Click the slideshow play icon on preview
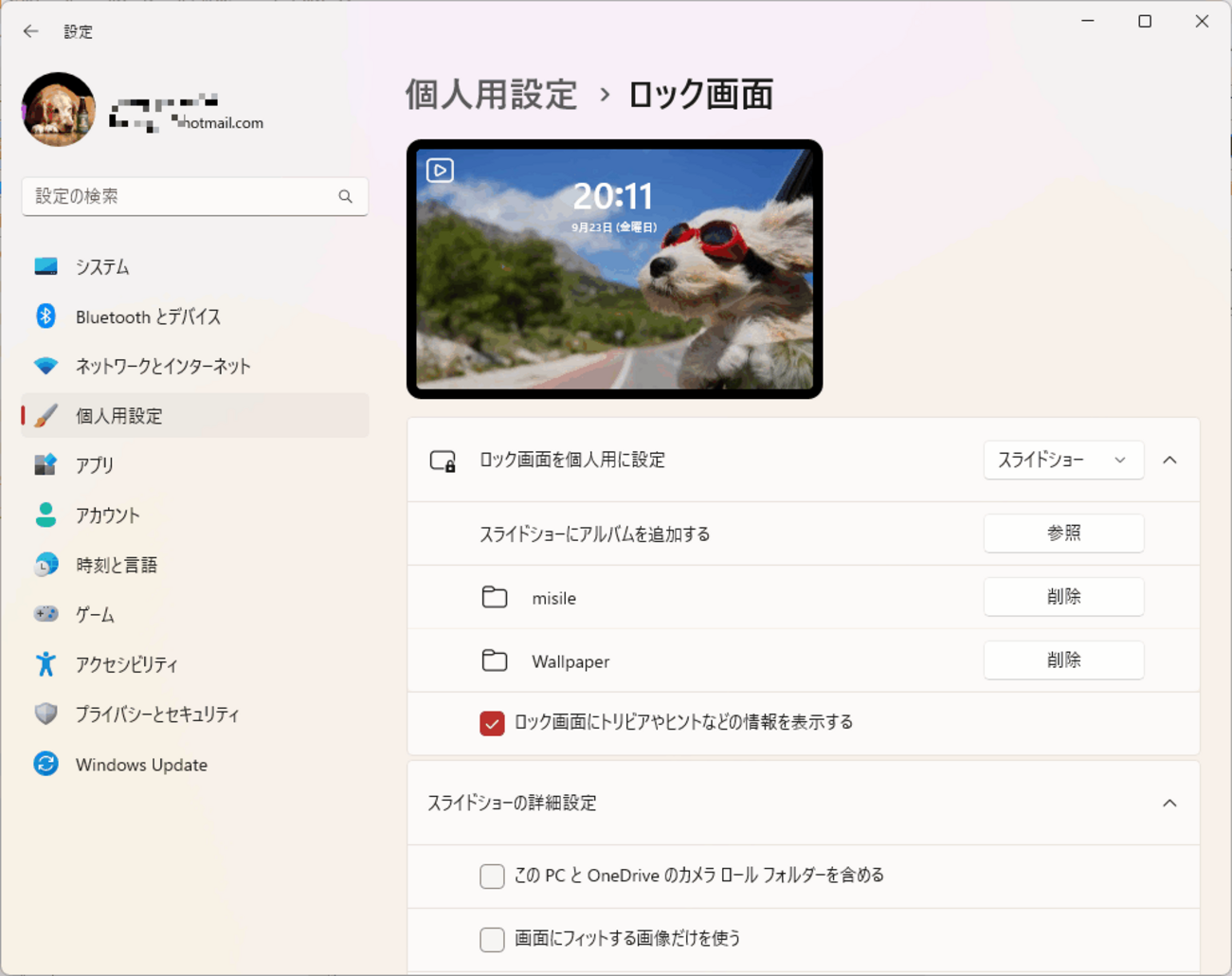 [x=440, y=171]
